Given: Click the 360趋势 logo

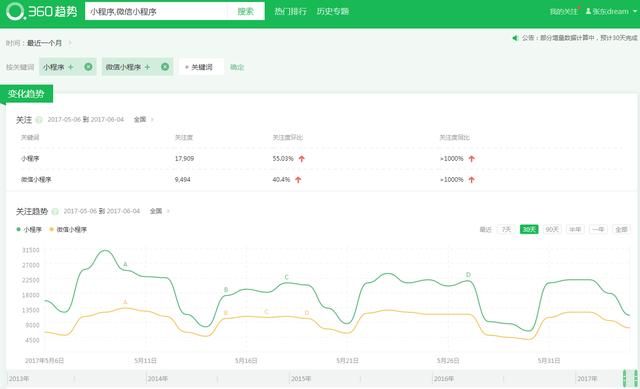Looking at the screenshot, I should click(x=42, y=11).
